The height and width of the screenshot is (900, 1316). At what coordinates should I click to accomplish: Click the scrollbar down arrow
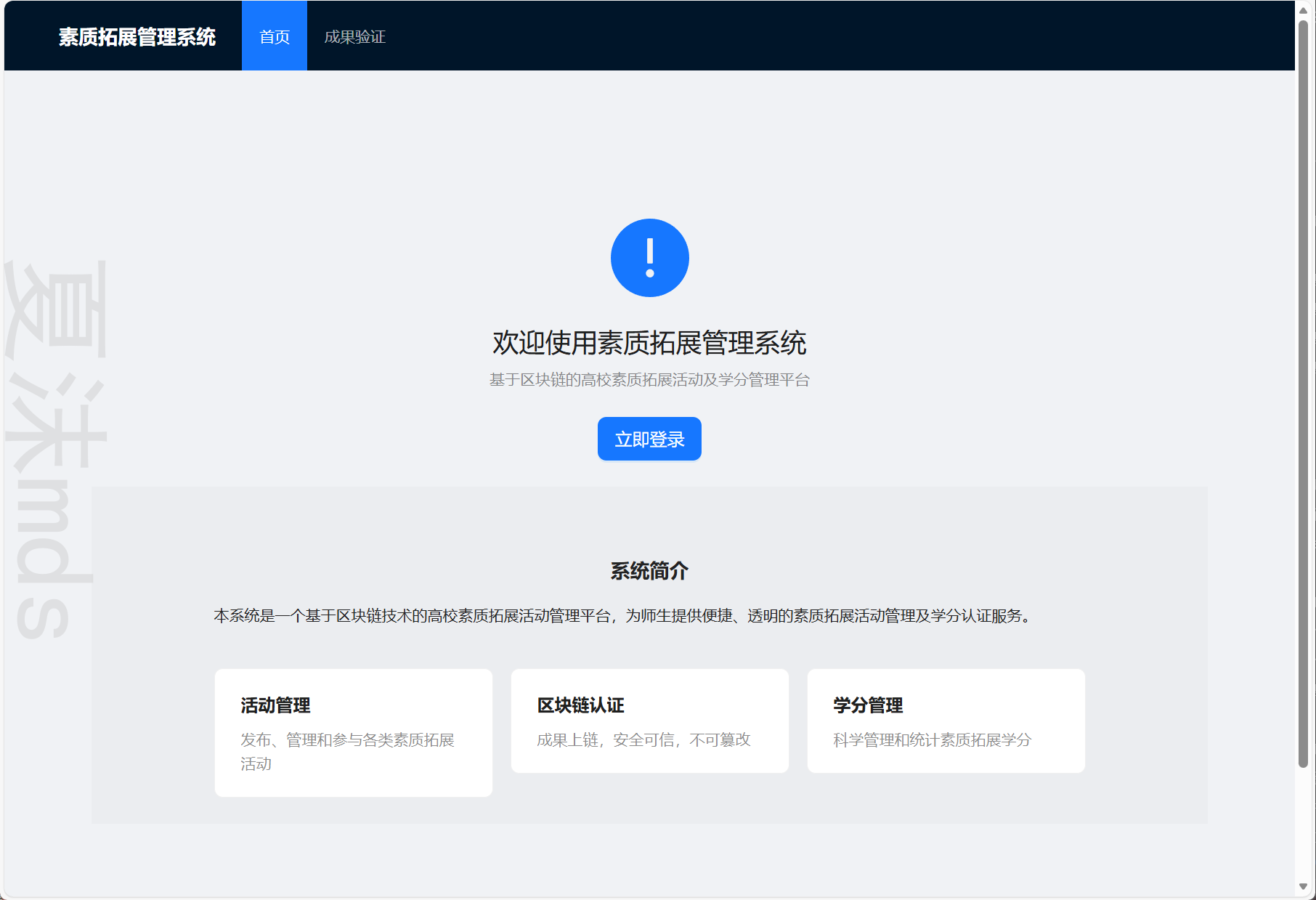[1304, 886]
